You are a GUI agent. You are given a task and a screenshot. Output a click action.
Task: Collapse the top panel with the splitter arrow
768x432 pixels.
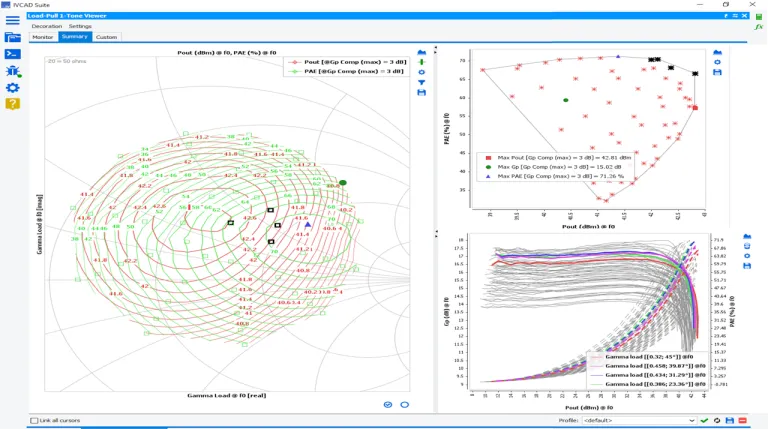(435, 49)
